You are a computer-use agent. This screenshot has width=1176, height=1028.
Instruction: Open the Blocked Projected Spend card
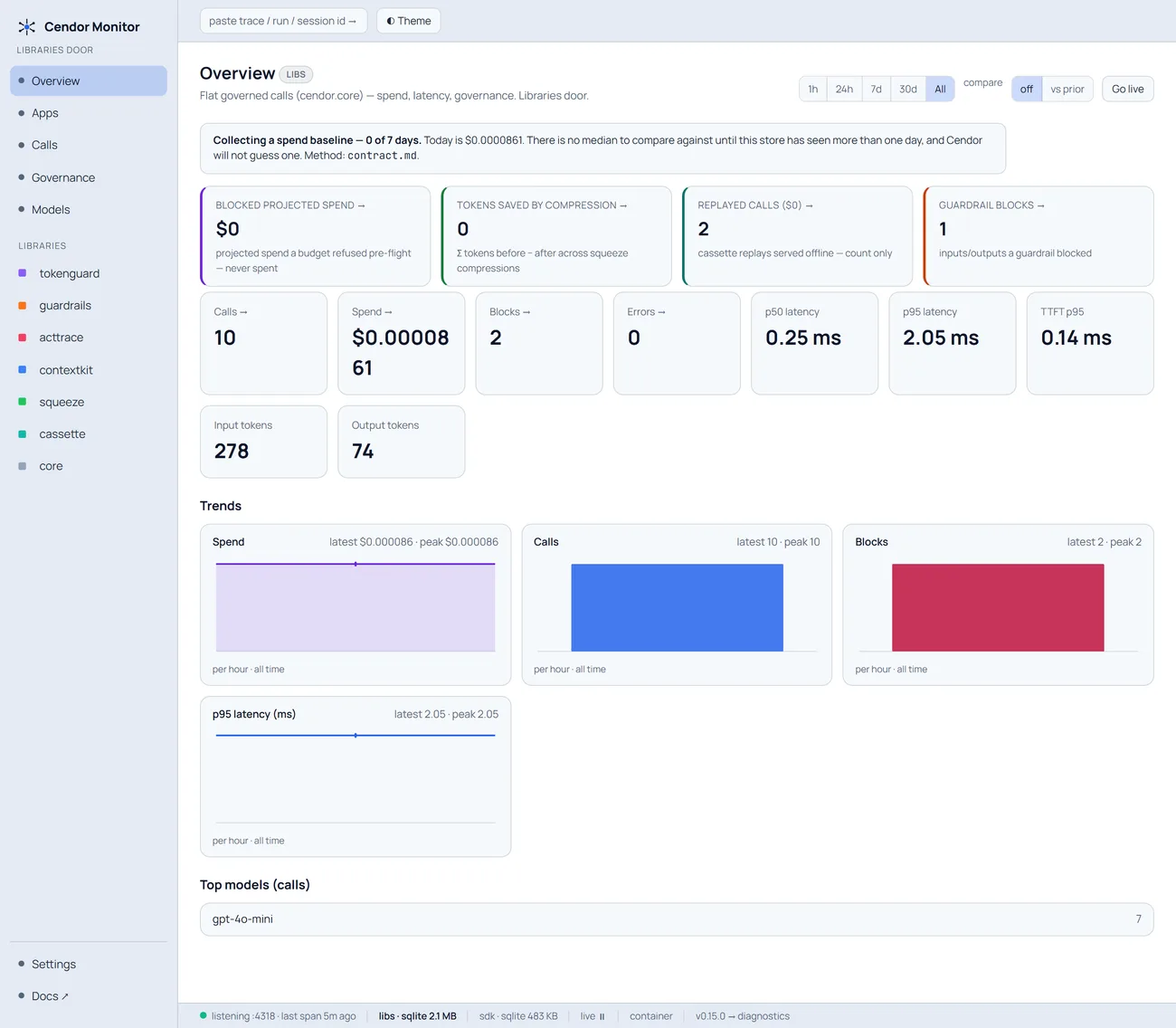pos(315,236)
